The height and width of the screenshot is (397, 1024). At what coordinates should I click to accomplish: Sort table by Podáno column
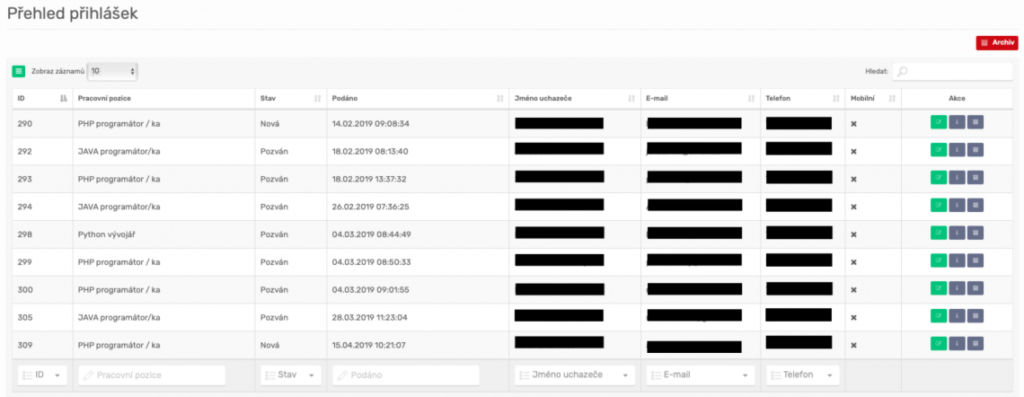tap(417, 99)
